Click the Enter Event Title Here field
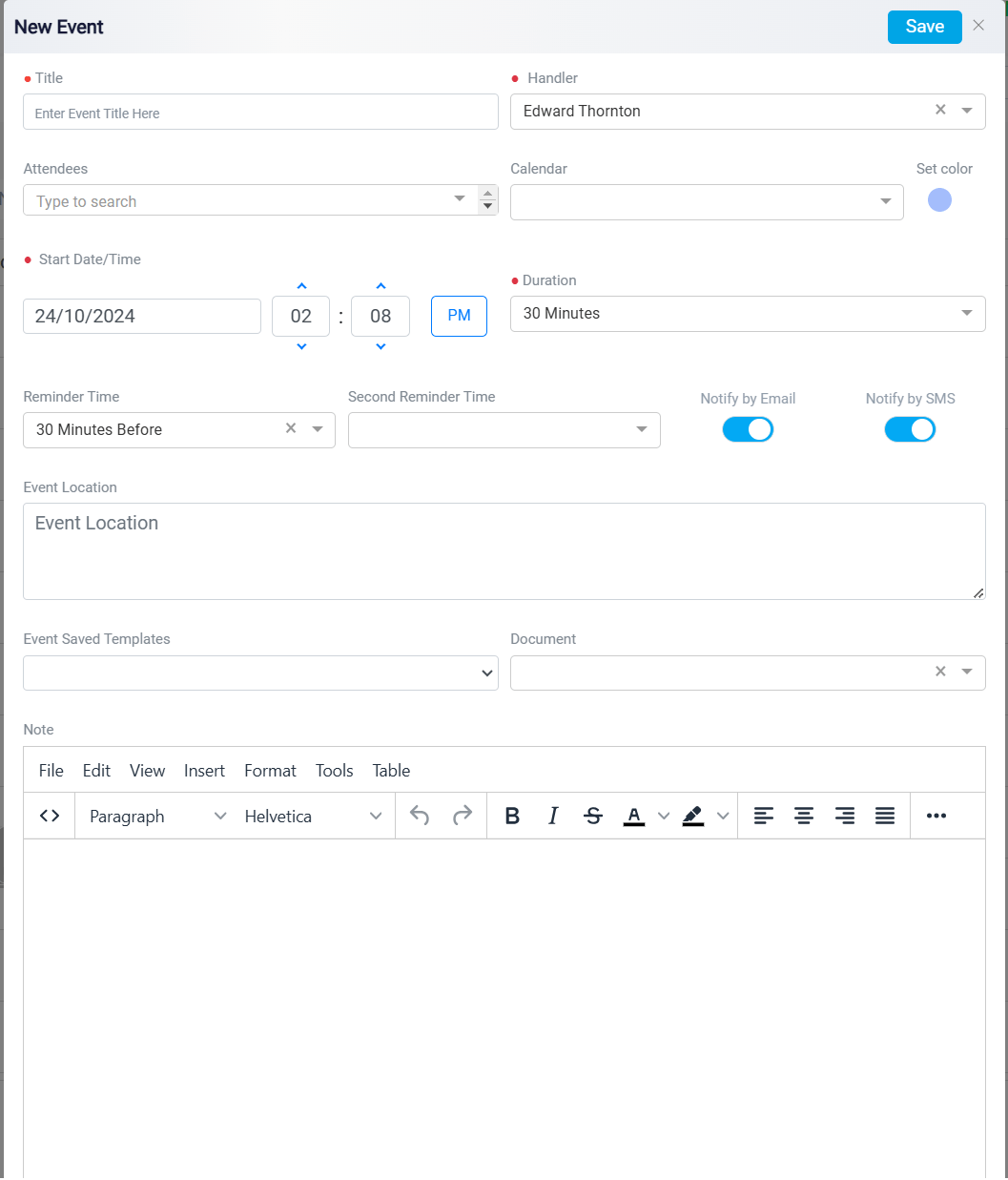The height and width of the screenshot is (1180, 1008). [260, 112]
